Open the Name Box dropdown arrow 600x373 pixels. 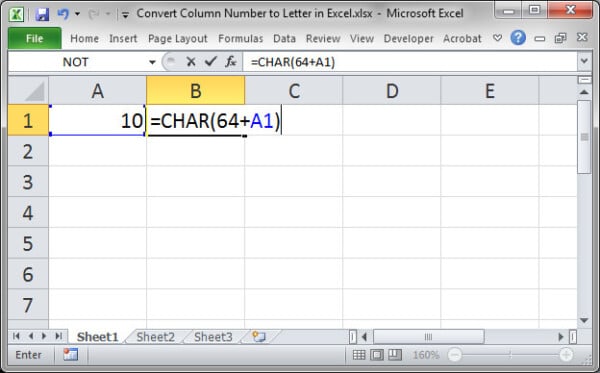tap(152, 62)
